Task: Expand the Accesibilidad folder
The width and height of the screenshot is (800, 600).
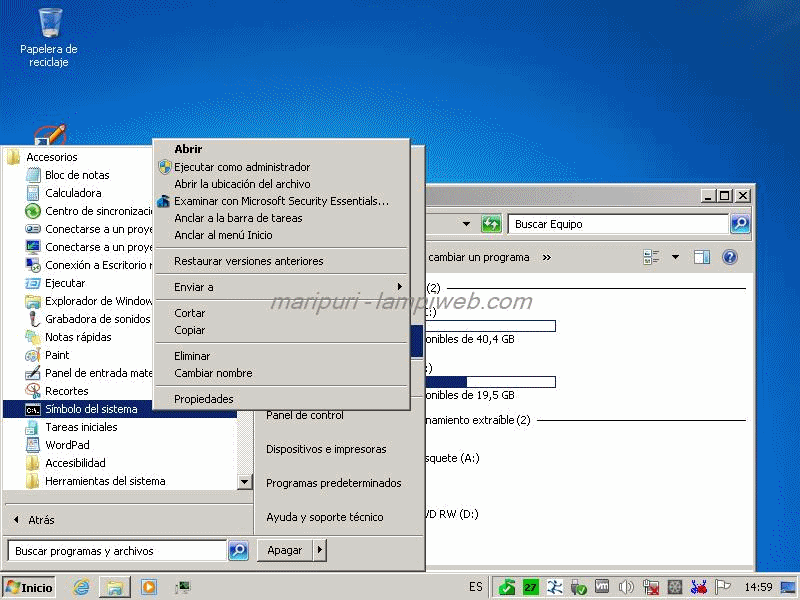Action: point(66,463)
